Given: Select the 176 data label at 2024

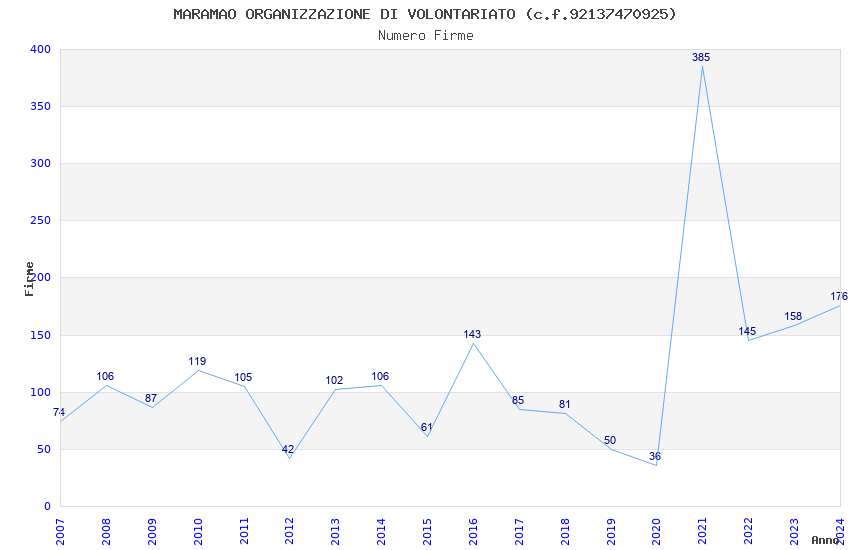Looking at the screenshot, I should (x=839, y=296).
